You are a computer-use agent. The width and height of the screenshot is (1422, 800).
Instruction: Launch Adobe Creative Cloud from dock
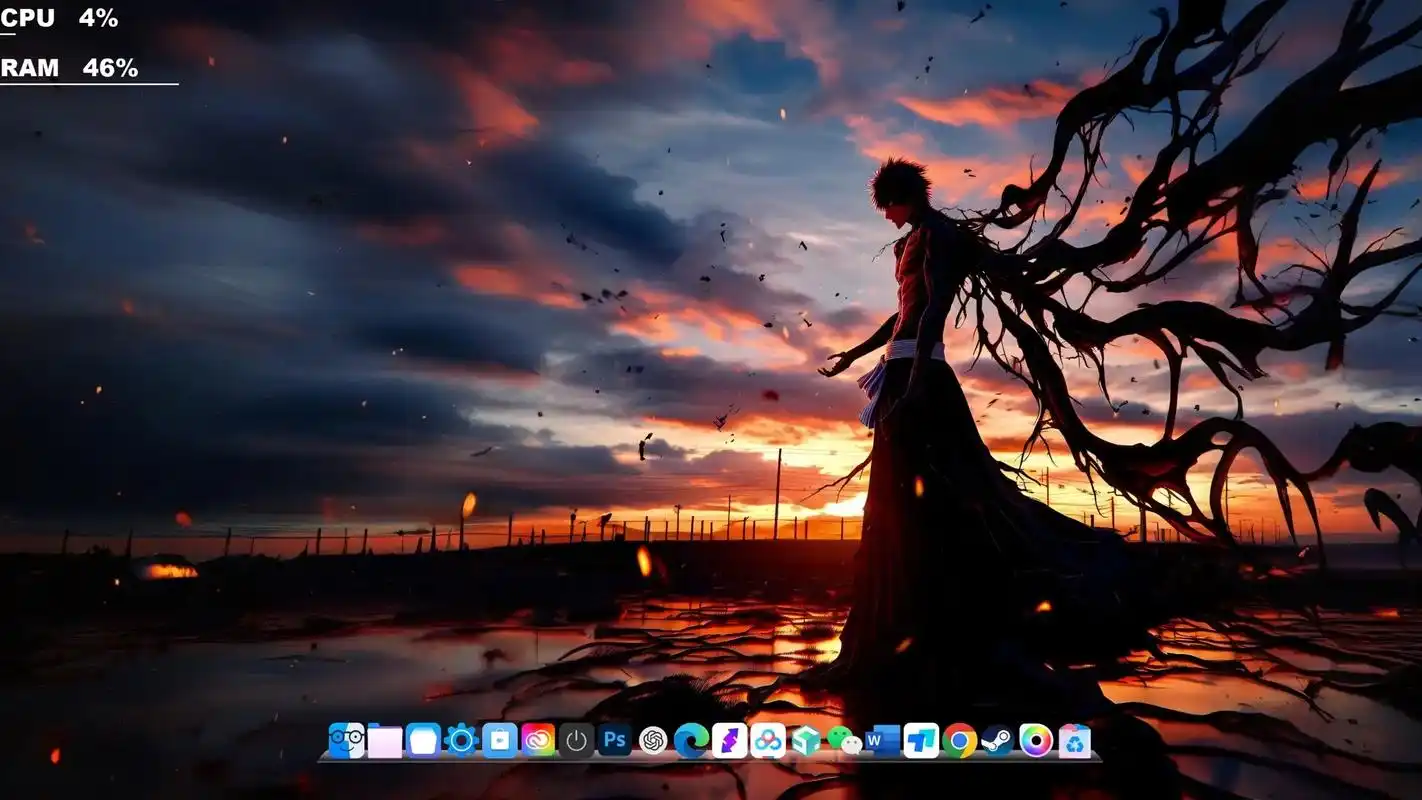coord(538,741)
